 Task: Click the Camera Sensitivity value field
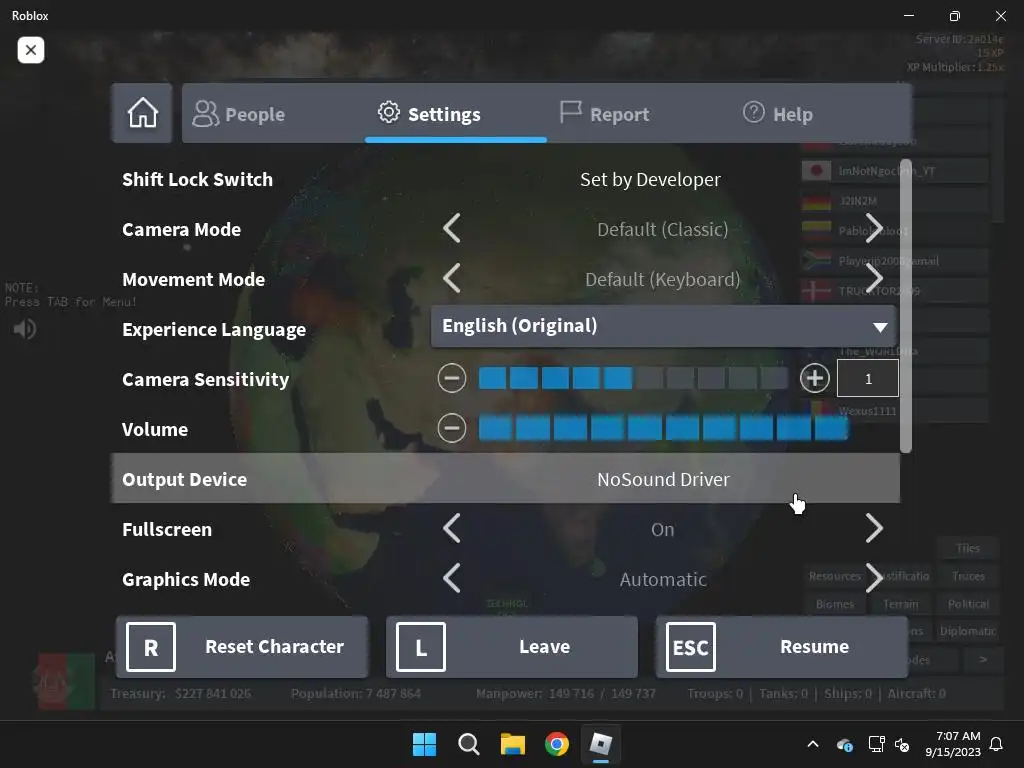click(868, 378)
